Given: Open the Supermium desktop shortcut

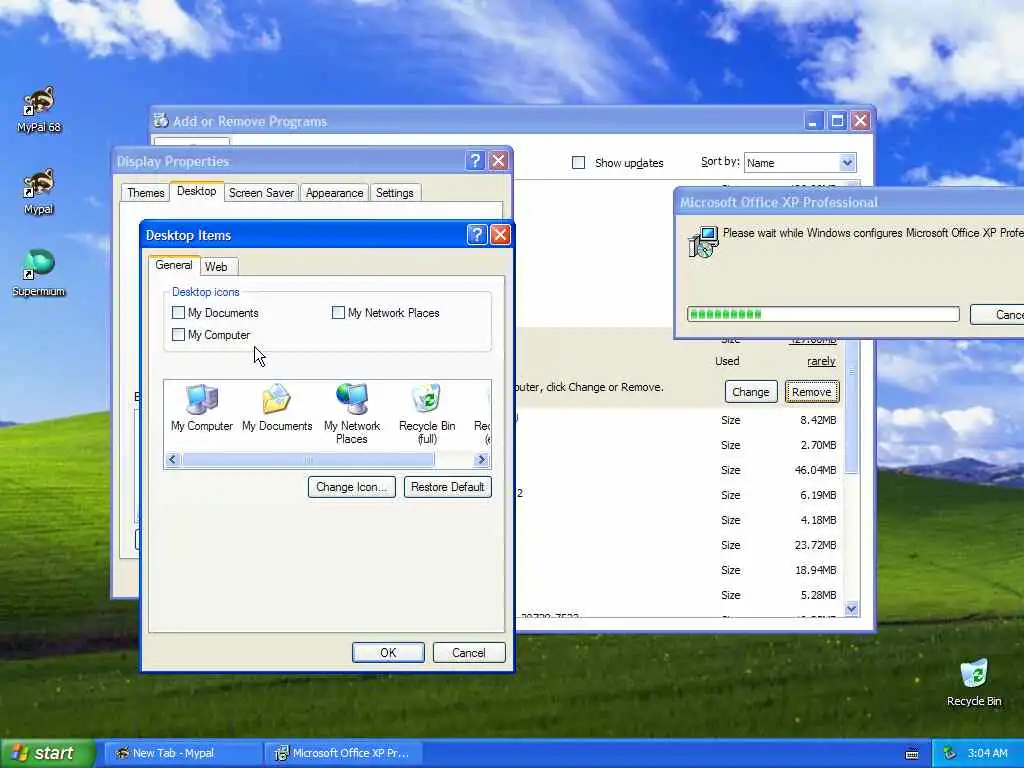Looking at the screenshot, I should 39,274.
